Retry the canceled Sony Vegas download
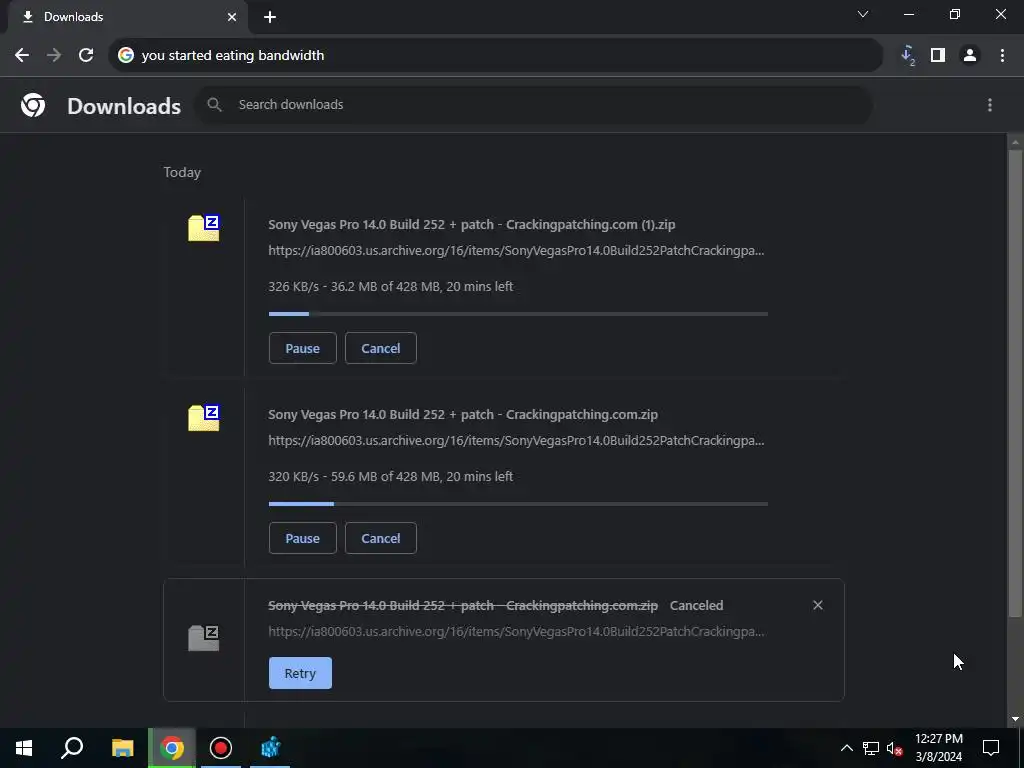 point(300,673)
